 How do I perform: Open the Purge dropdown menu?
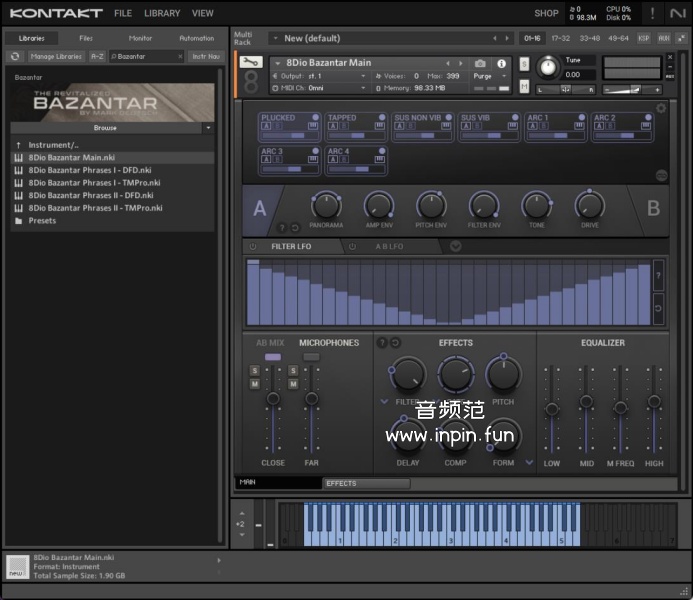(486, 76)
